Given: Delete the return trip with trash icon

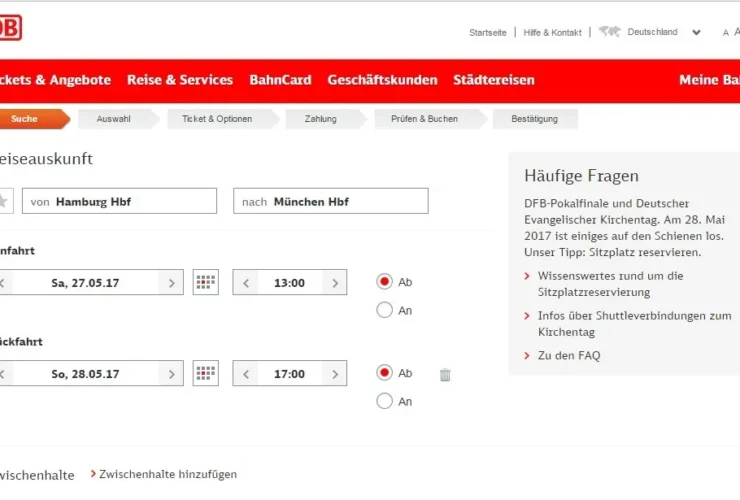Looking at the screenshot, I should point(445,375).
